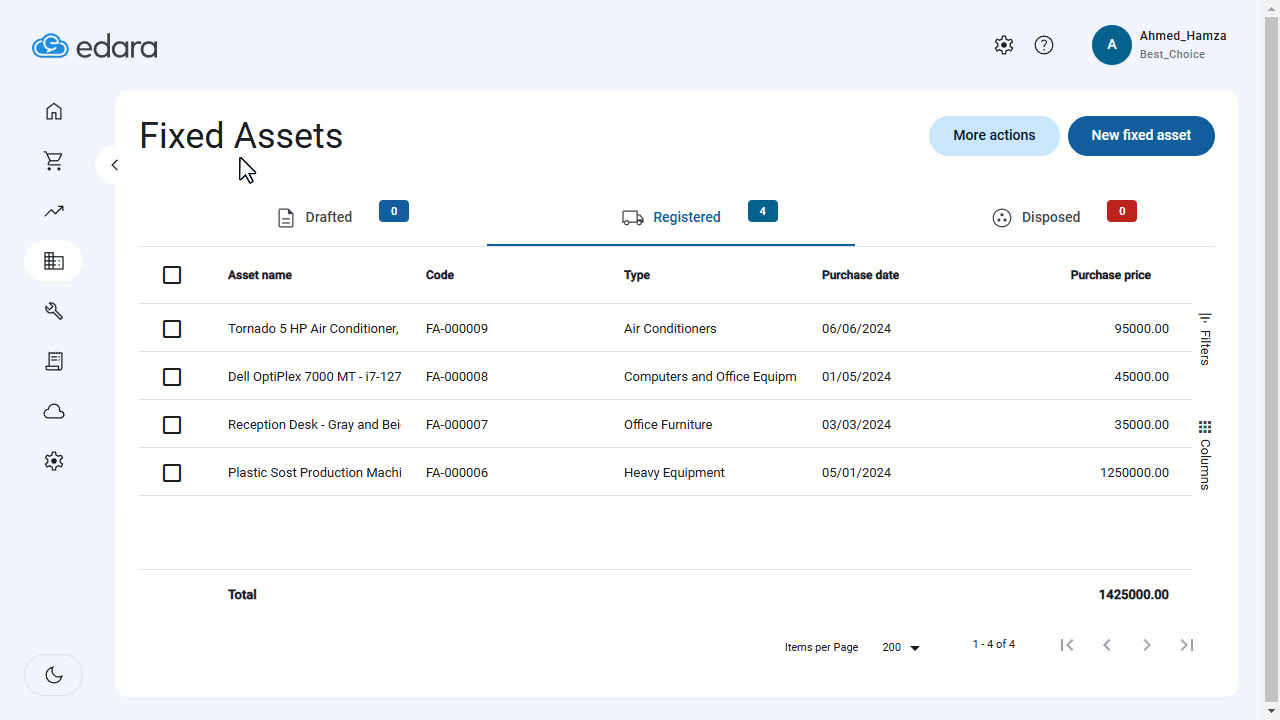Click the user avatar circle 'A'
The height and width of the screenshot is (720, 1280).
(1112, 45)
